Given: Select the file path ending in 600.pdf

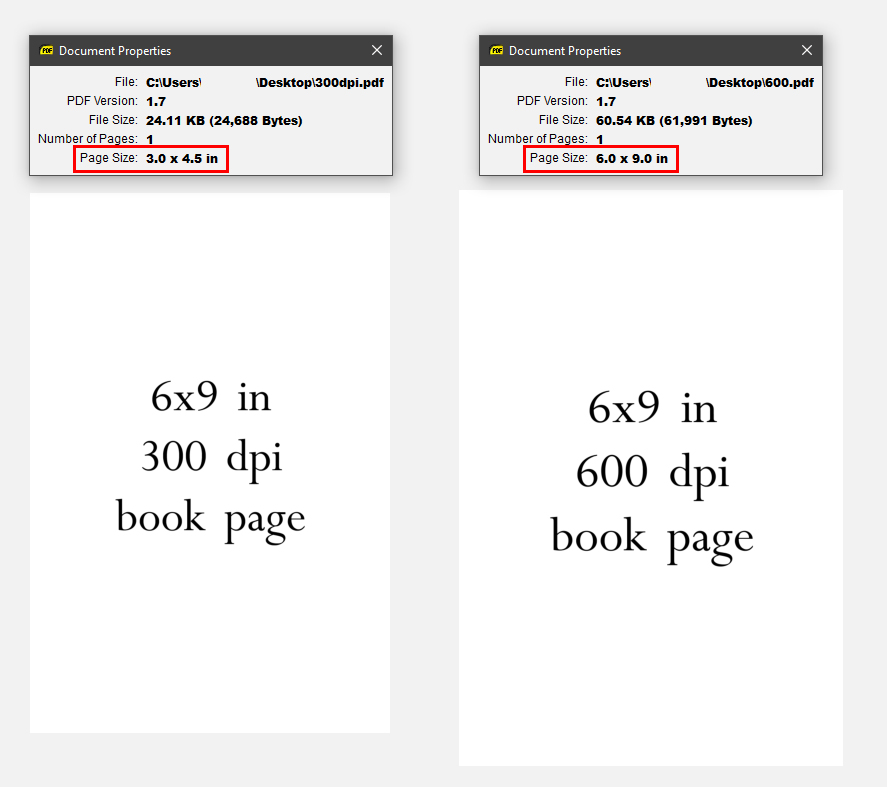Looking at the screenshot, I should pos(704,83).
